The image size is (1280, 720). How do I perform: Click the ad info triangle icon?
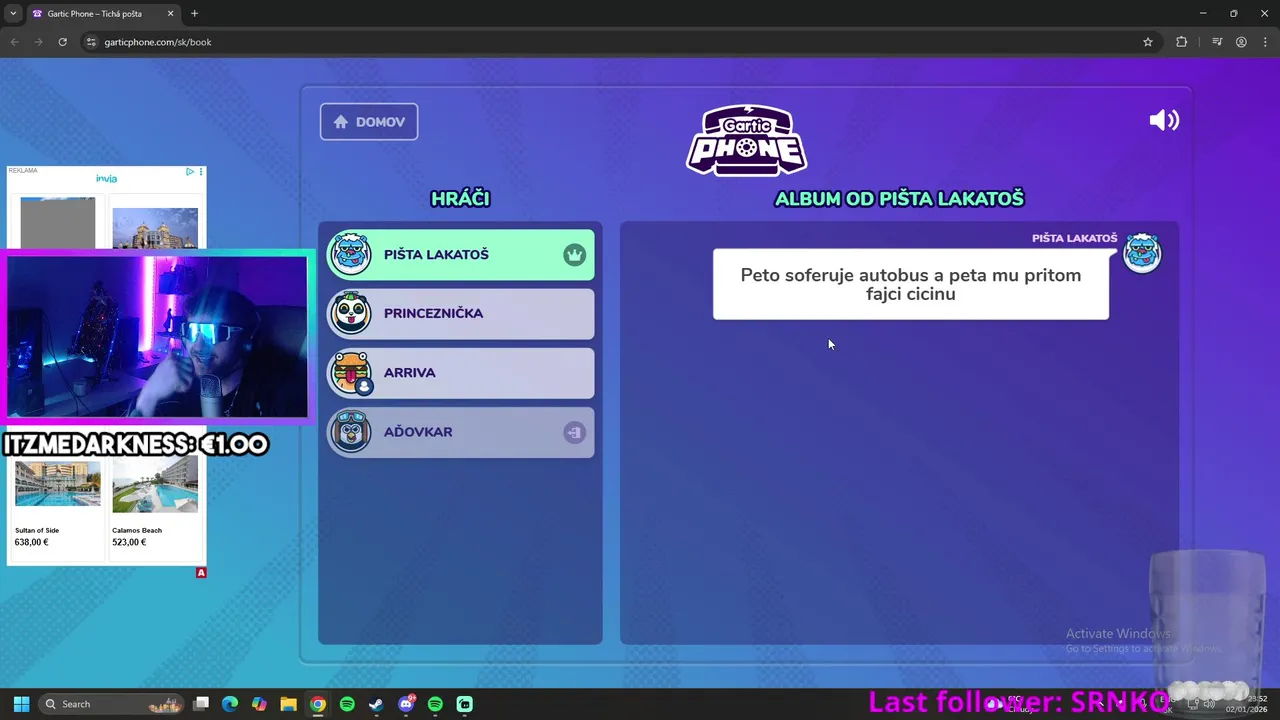point(190,172)
